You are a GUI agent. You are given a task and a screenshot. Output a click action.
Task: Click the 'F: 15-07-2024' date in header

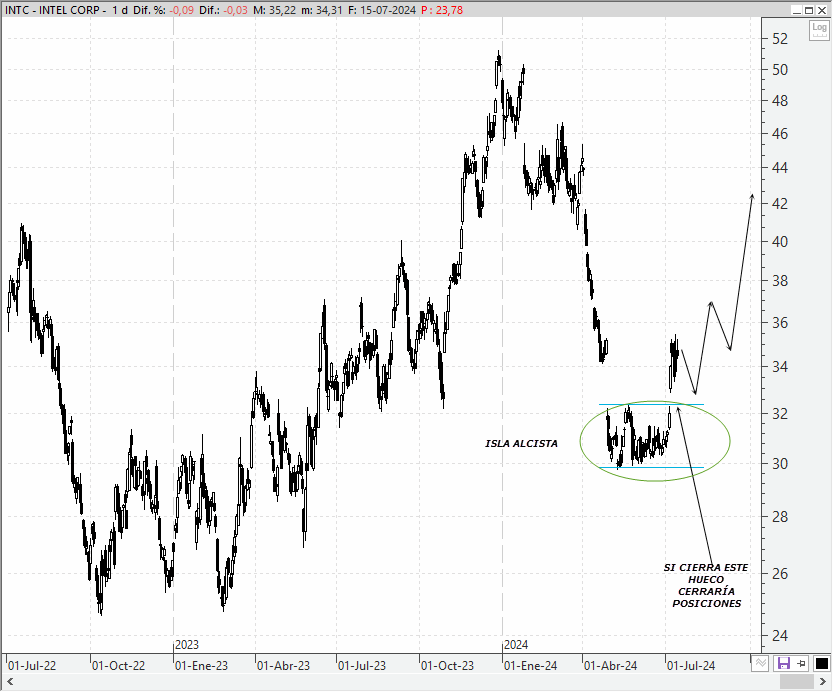pos(382,10)
